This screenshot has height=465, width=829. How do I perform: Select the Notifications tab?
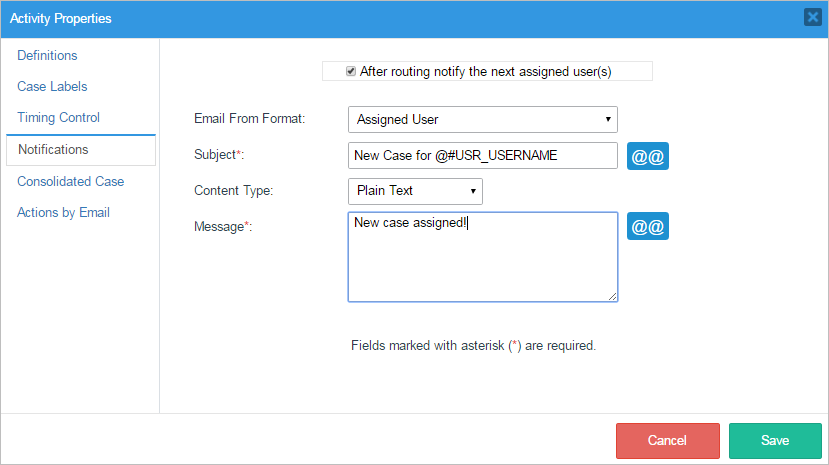[53, 150]
